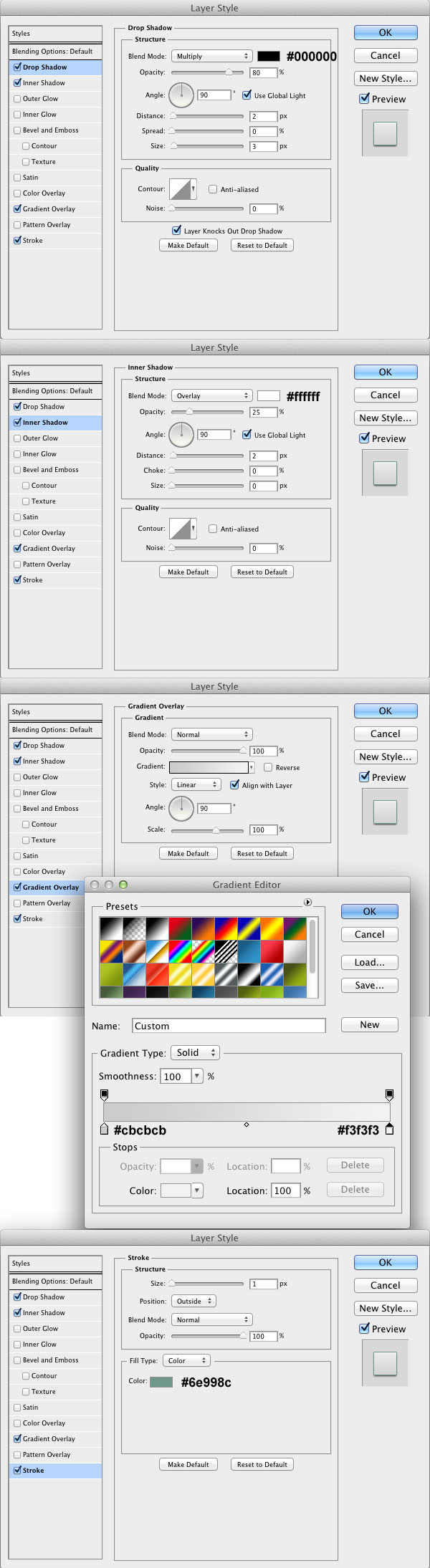
Task: Check Bevel and Emboss in the Drop Shadow dialog
Action: pos(17,130)
